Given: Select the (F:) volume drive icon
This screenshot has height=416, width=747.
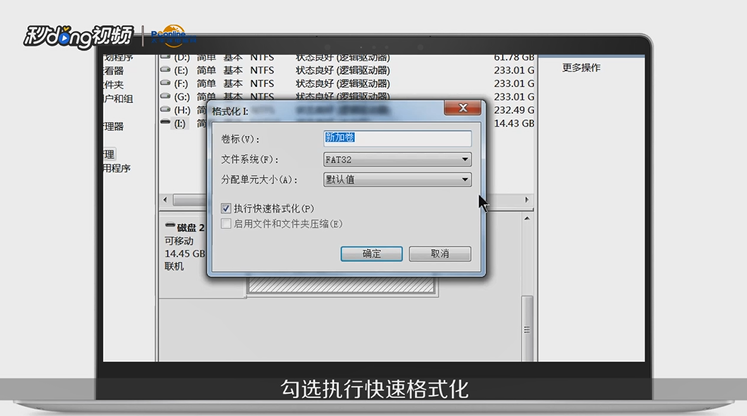Looking at the screenshot, I should tap(165, 83).
